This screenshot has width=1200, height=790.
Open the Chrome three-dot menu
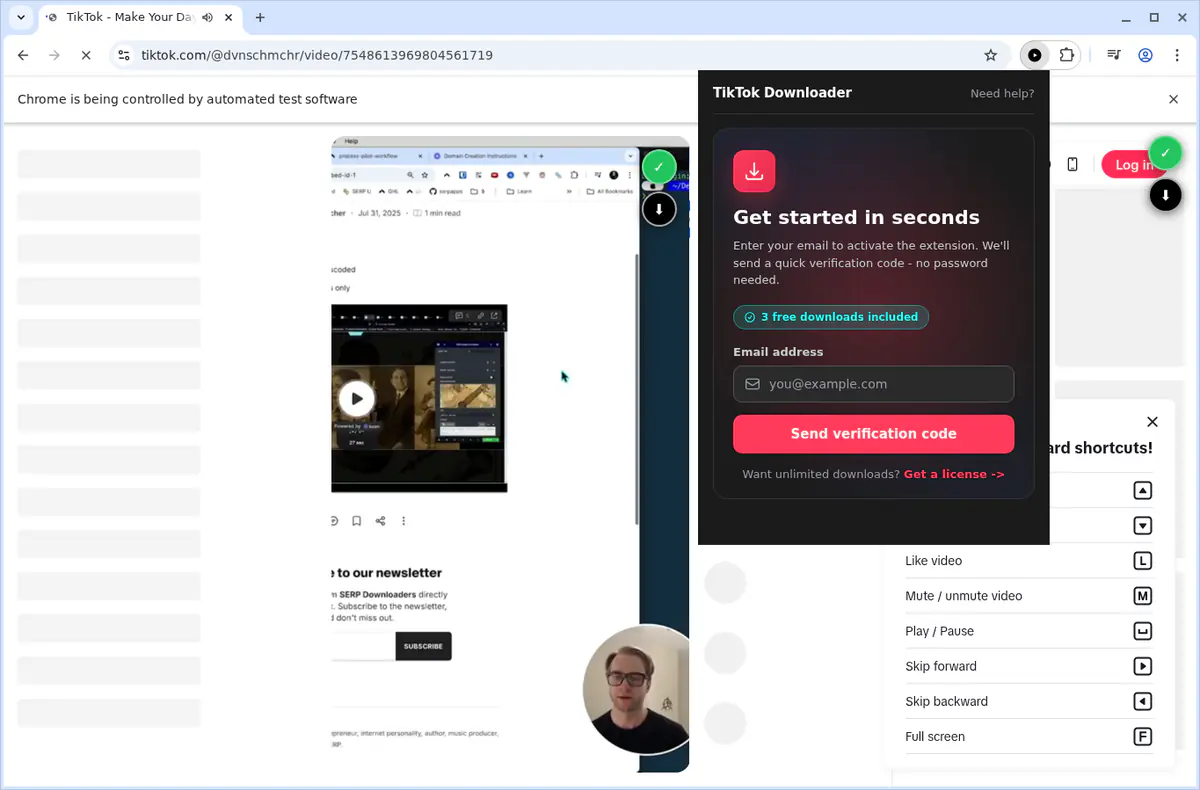[1176, 55]
